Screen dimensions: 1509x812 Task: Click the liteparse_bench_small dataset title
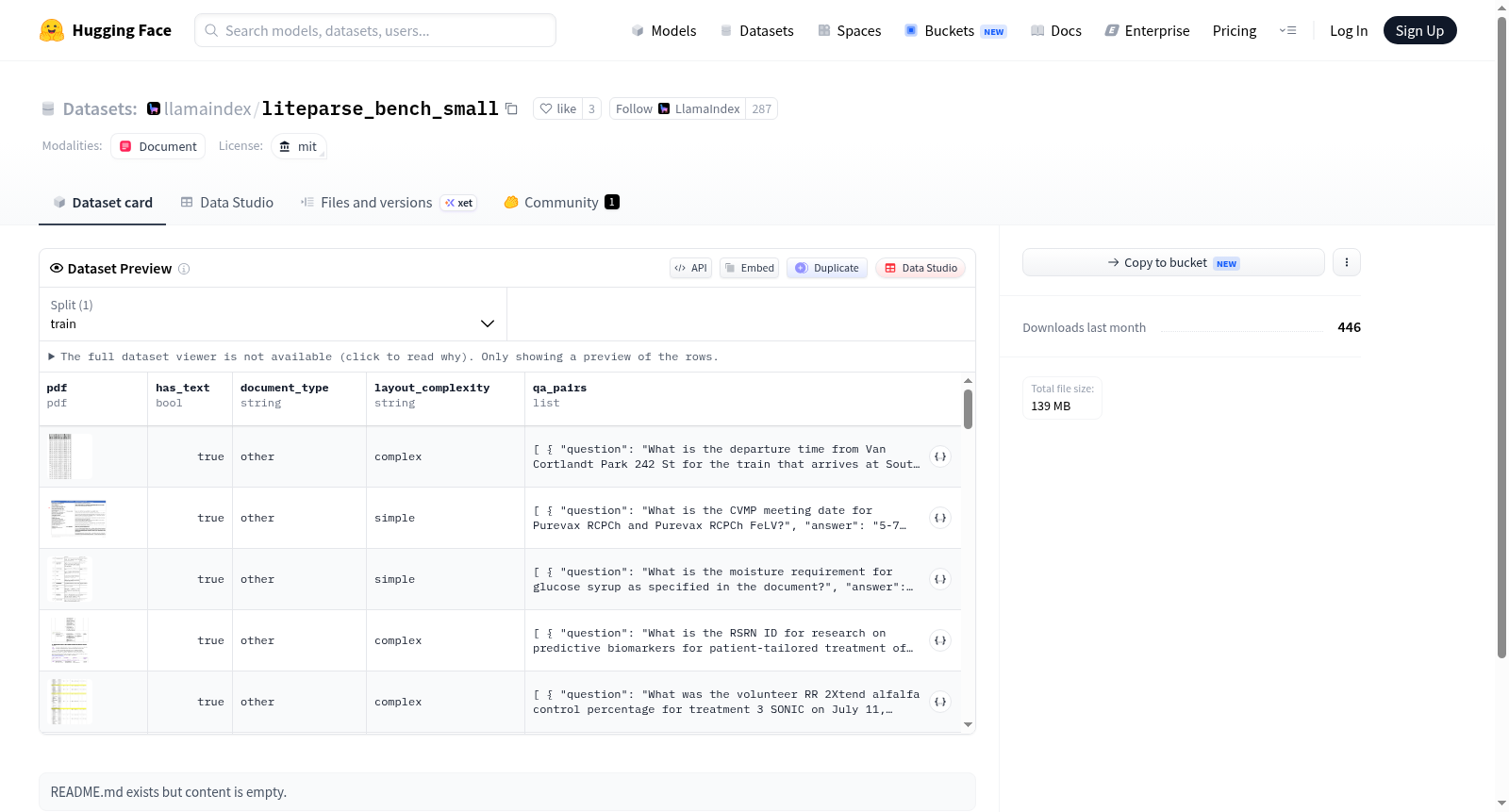coord(380,108)
